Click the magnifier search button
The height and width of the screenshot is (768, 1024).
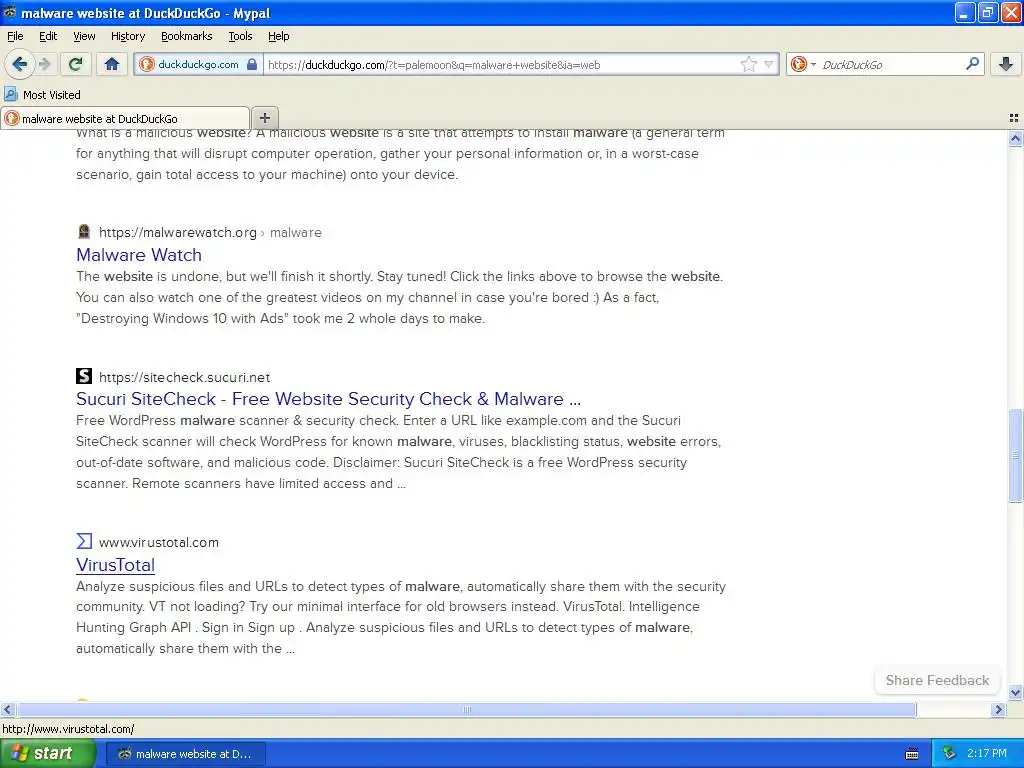[x=972, y=64]
